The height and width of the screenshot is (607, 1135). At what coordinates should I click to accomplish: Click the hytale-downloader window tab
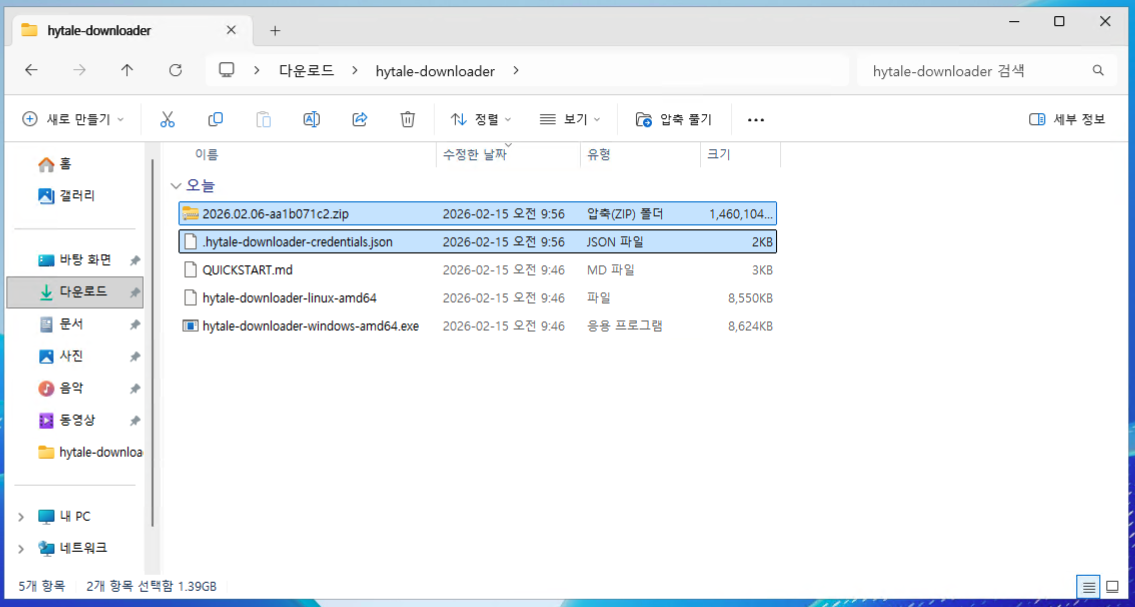[130, 30]
